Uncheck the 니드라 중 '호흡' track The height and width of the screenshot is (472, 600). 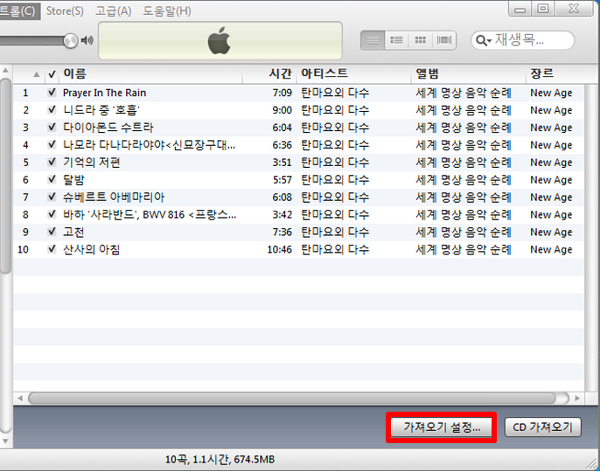pos(52,110)
